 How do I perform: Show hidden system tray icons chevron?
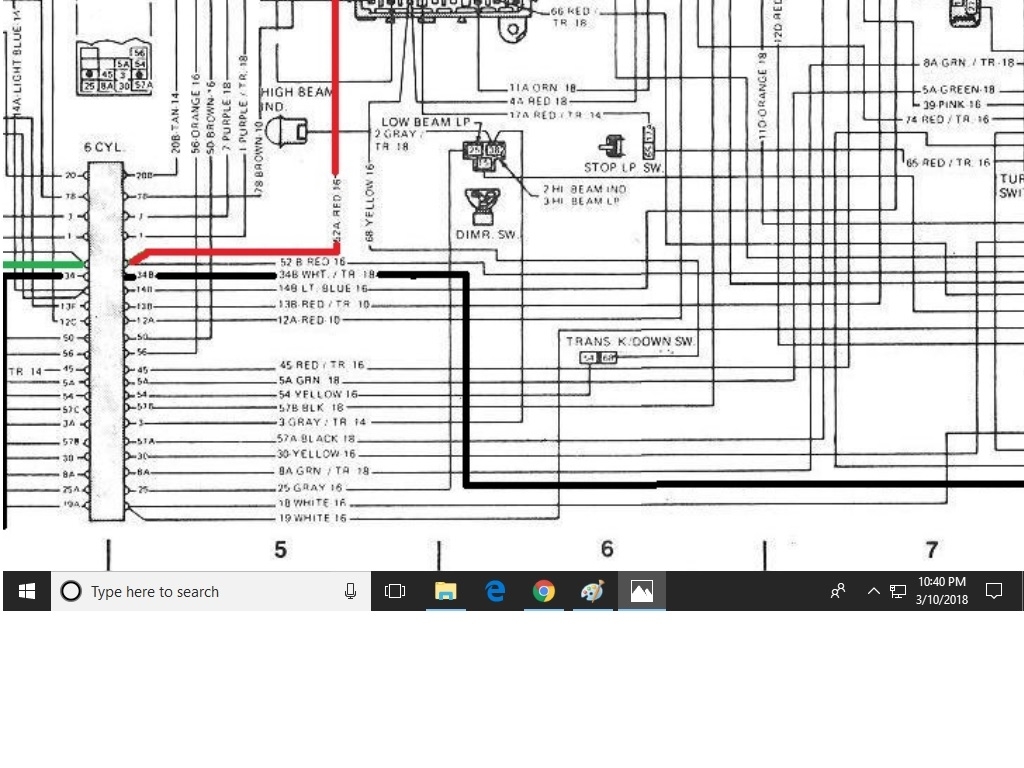click(x=873, y=592)
